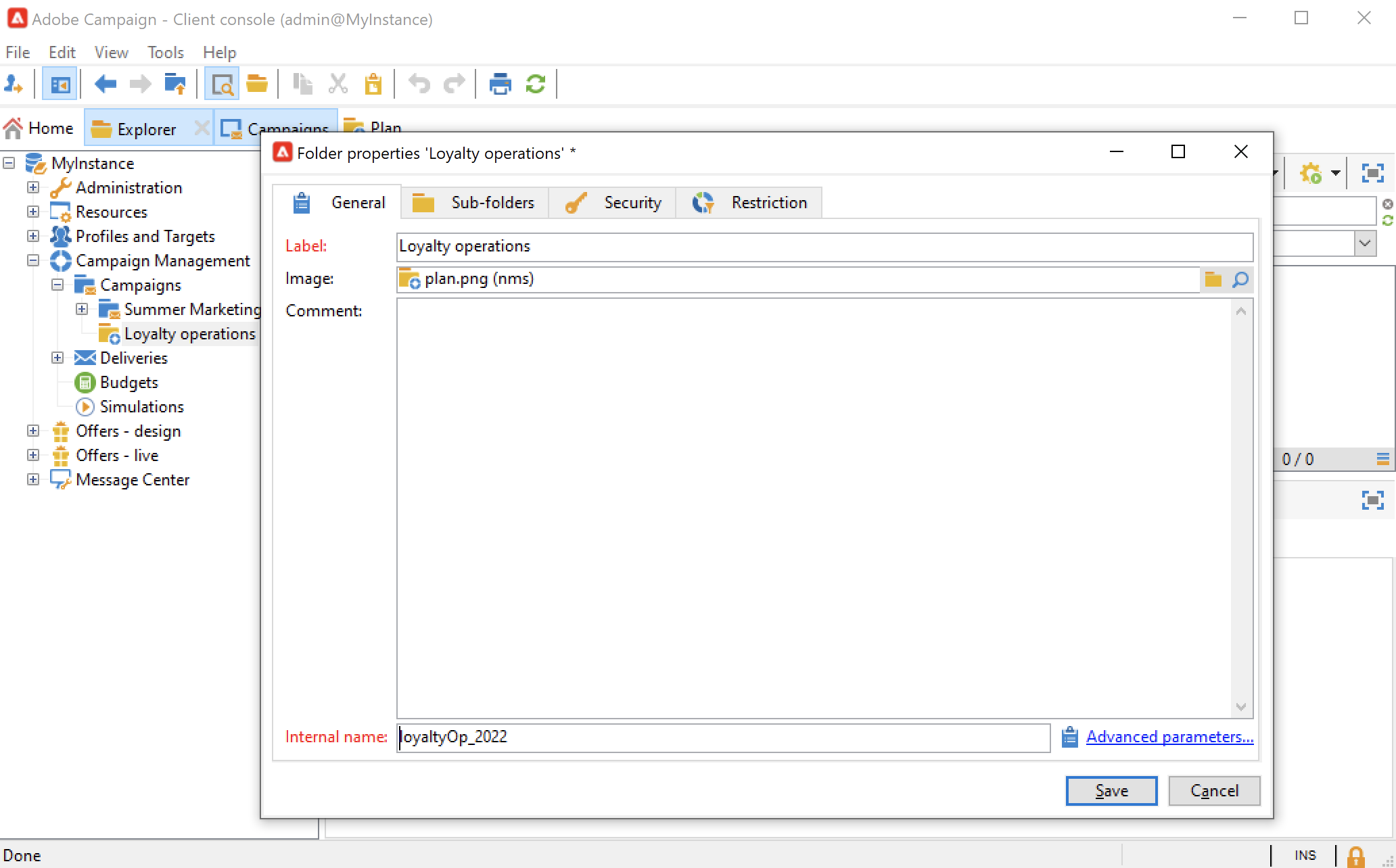Viewport: 1396px width, 868px height.
Task: Expand the Deliveries tree node
Action: click(57, 358)
